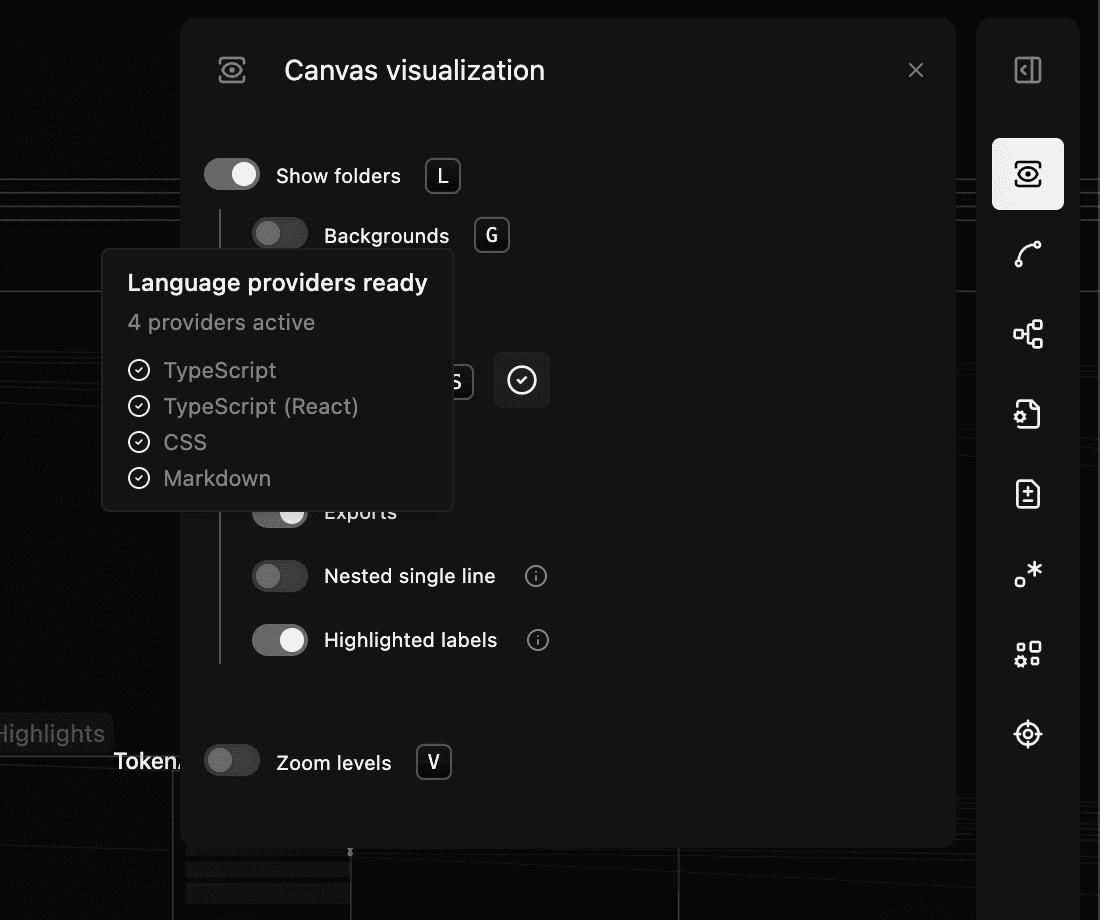Disable Highlighted labels
Viewport: 1100px width, 920px height.
click(x=279, y=640)
